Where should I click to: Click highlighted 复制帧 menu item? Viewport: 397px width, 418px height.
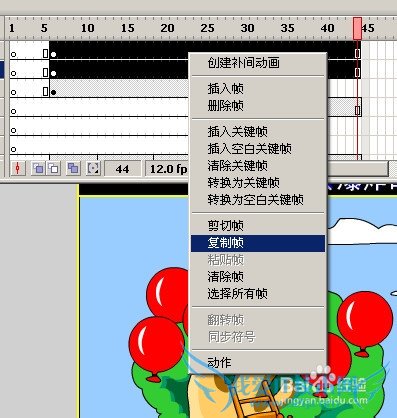258,243
